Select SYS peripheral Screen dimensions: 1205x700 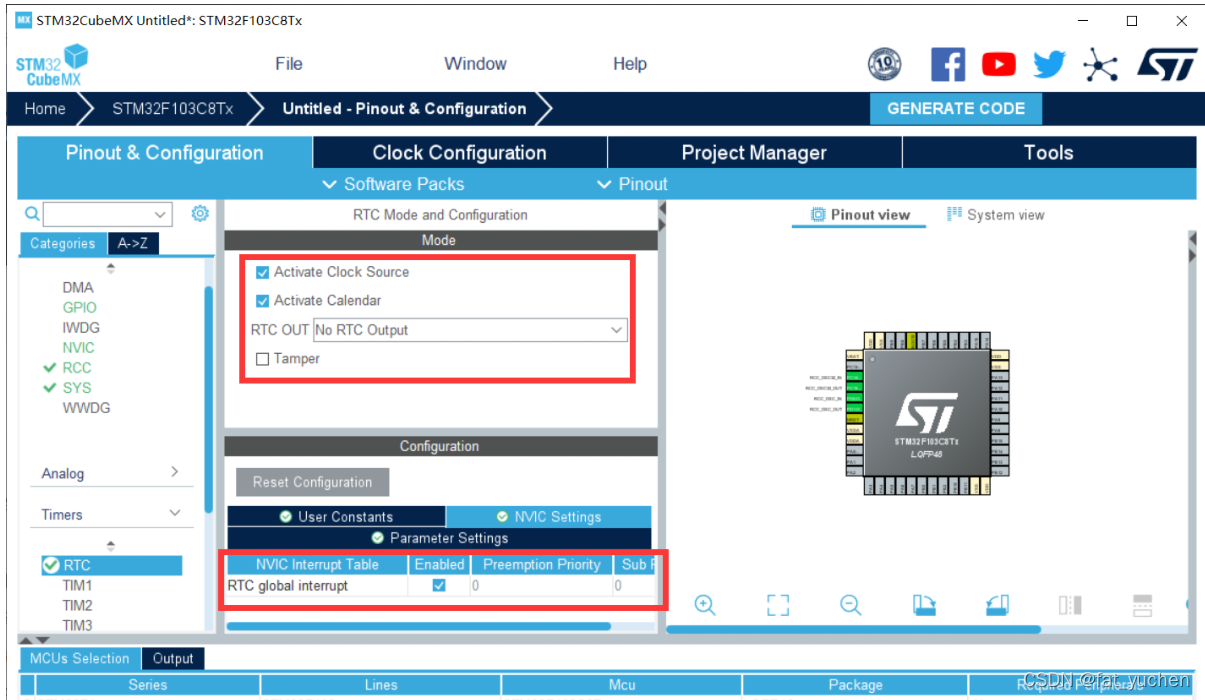[76, 387]
